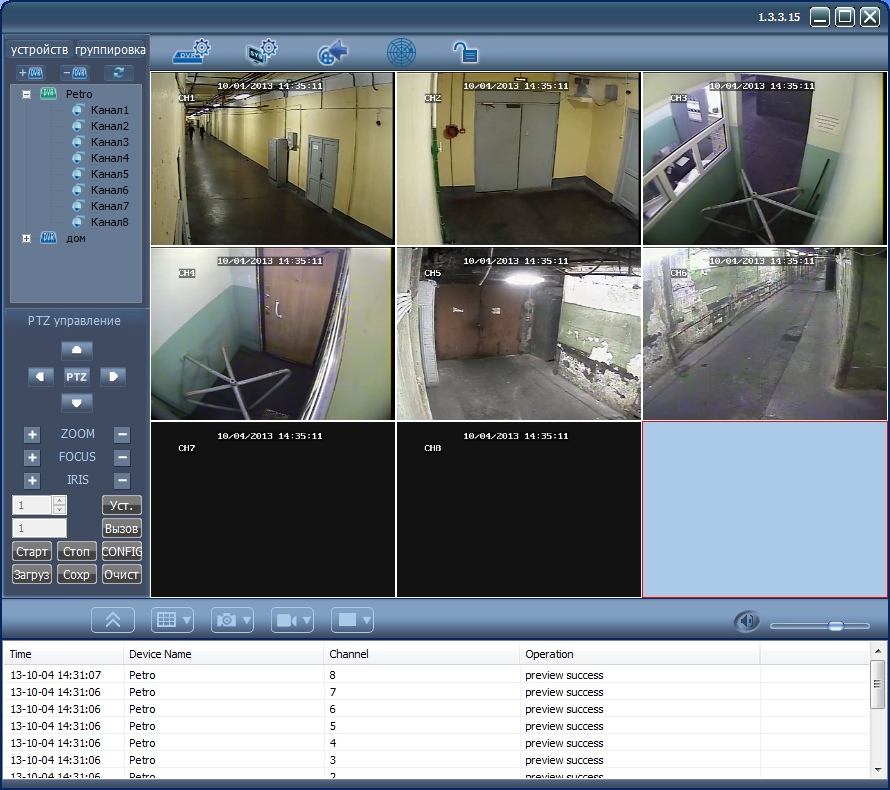The image size is (890, 790).
Task: Refresh the device list
Action: (x=119, y=73)
